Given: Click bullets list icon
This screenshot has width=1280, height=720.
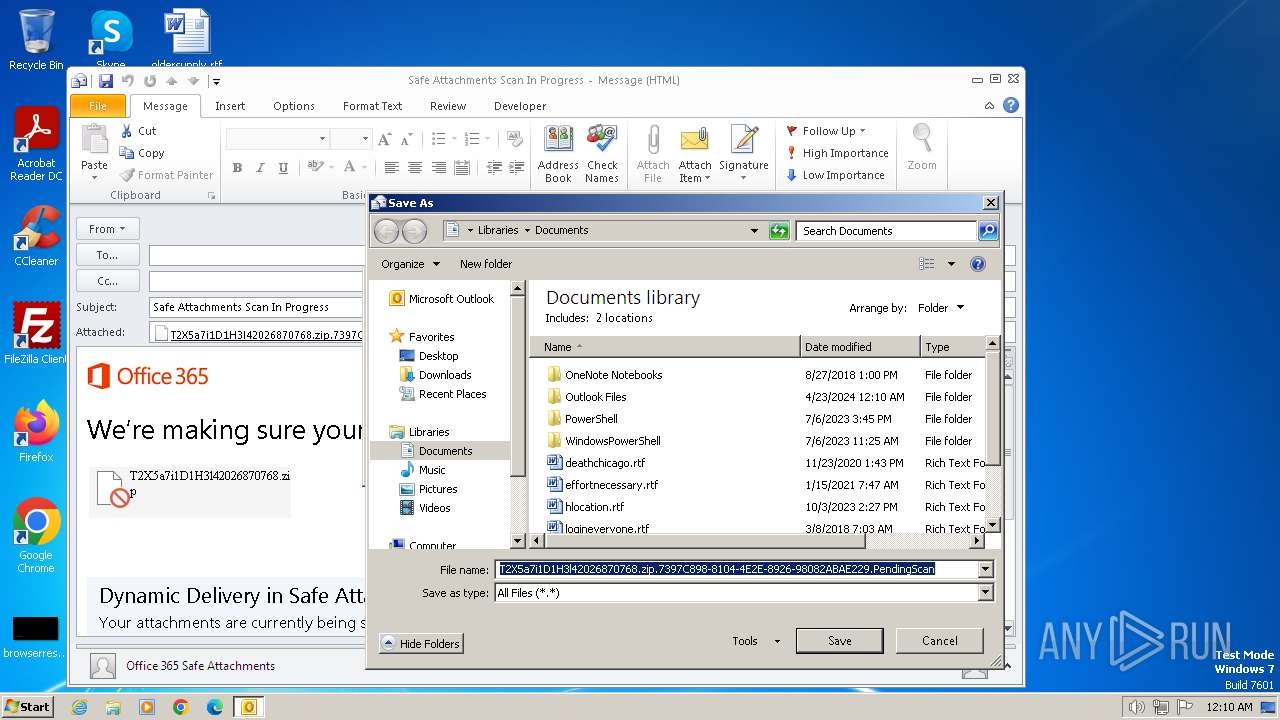Looking at the screenshot, I should (438, 139).
